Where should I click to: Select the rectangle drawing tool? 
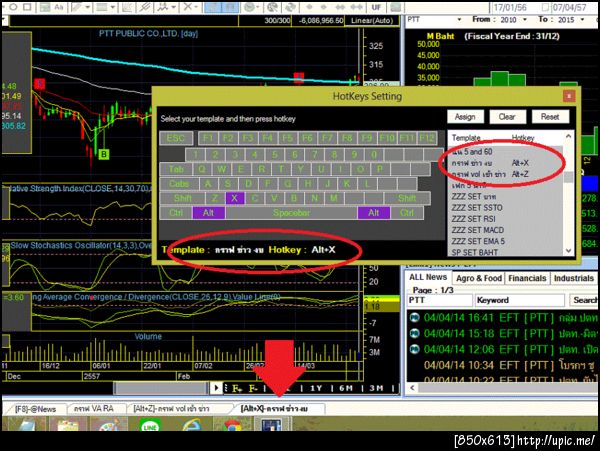pyautogui.click(x=27, y=7)
